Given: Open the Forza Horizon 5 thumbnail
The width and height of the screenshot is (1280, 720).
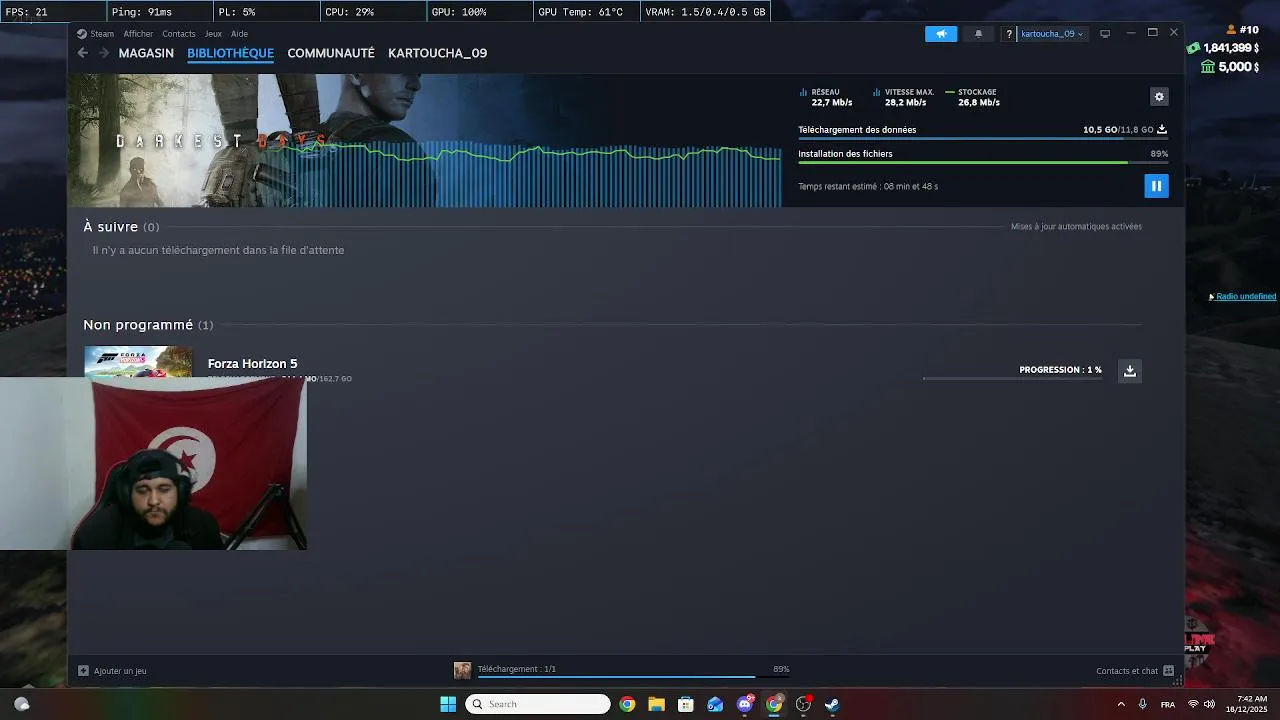Looking at the screenshot, I should (138, 361).
